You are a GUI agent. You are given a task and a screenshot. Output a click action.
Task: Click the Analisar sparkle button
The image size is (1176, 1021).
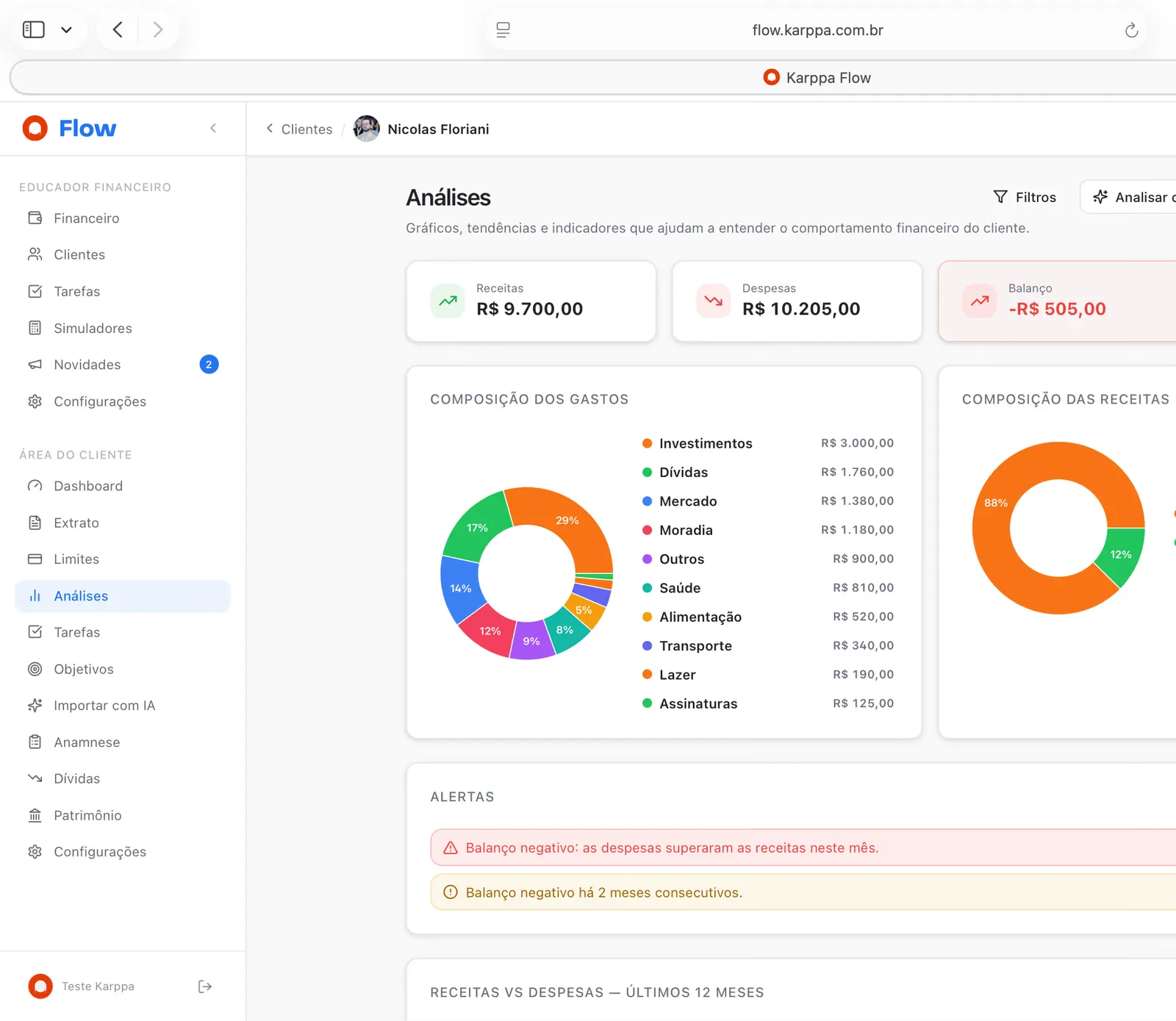[1128, 197]
